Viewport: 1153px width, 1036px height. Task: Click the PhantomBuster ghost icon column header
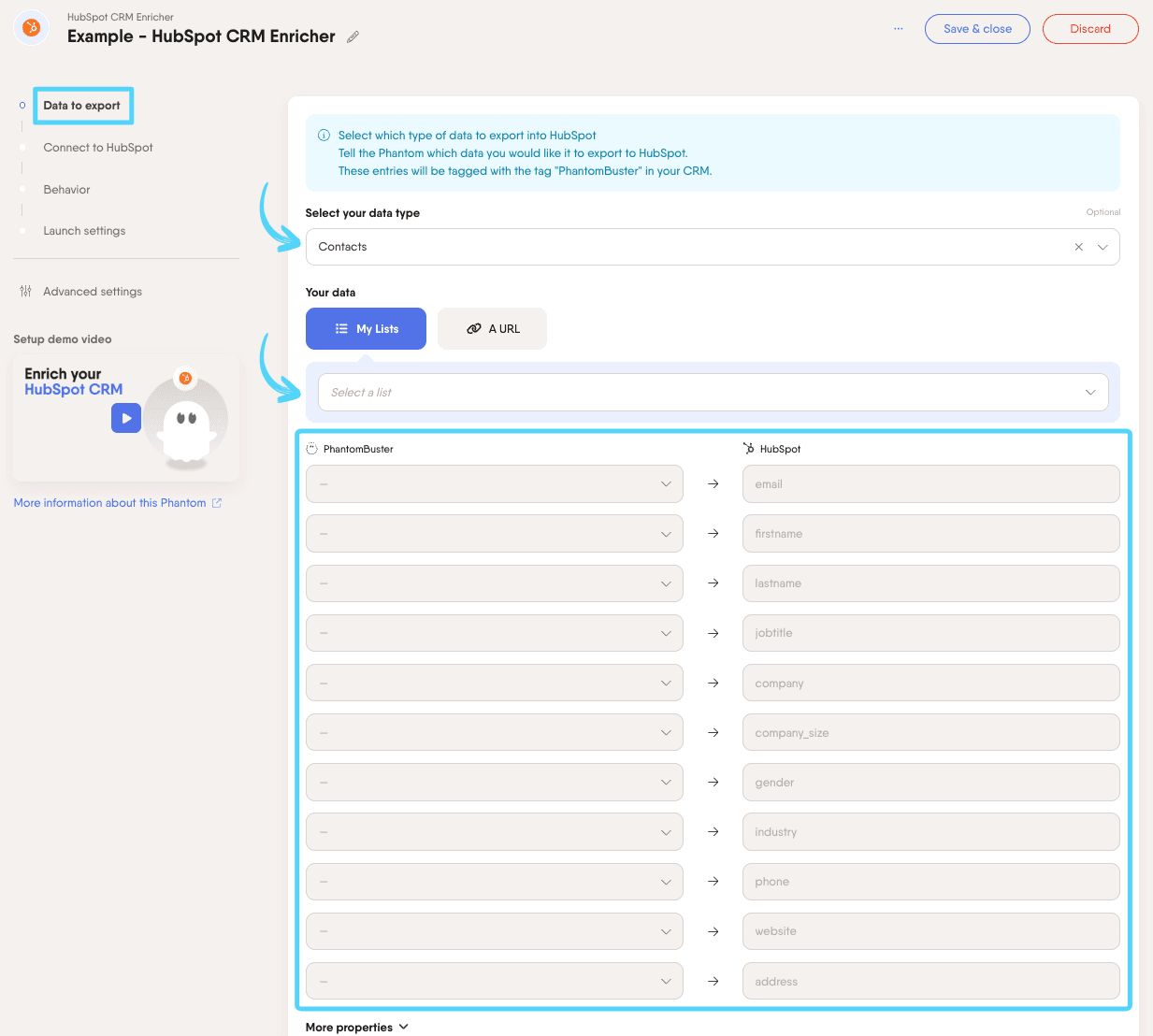[312, 449]
